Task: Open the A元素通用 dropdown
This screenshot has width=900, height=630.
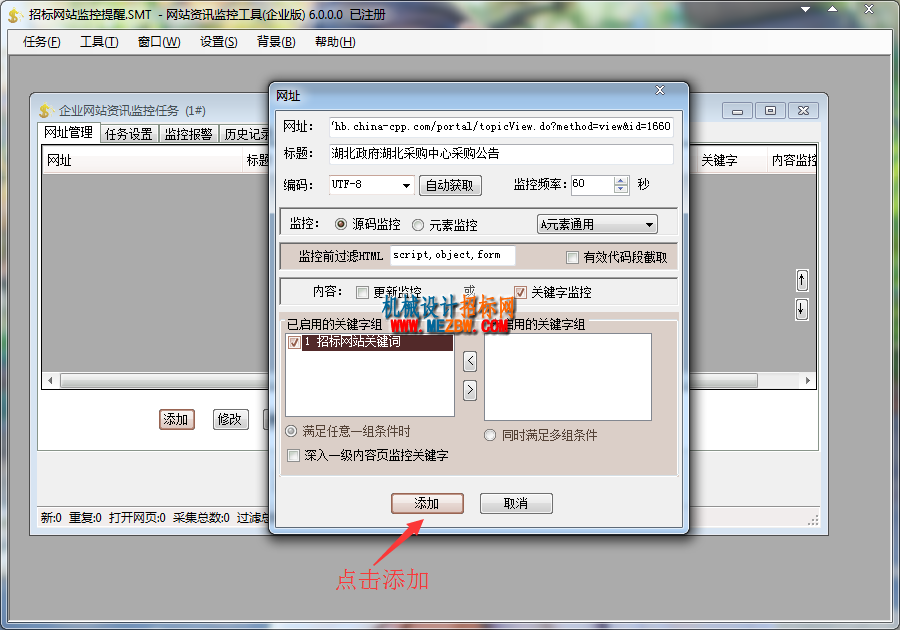Action: (597, 224)
